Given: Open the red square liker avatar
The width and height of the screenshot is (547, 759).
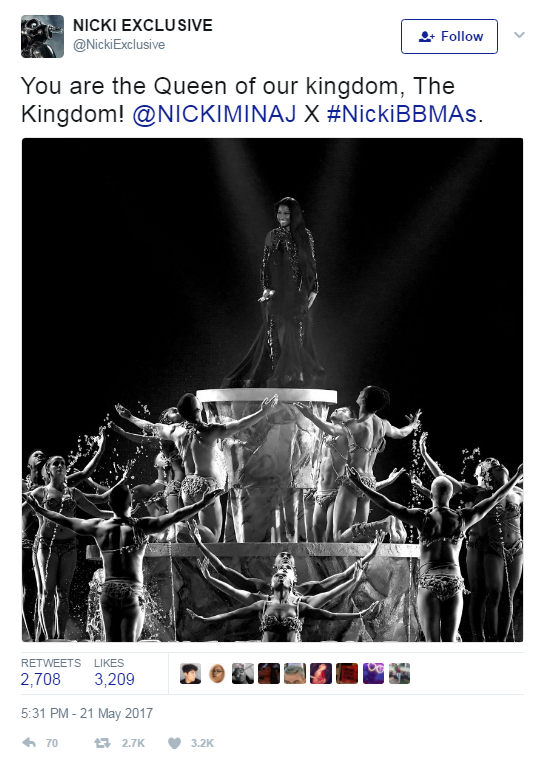Looking at the screenshot, I should click(x=347, y=673).
